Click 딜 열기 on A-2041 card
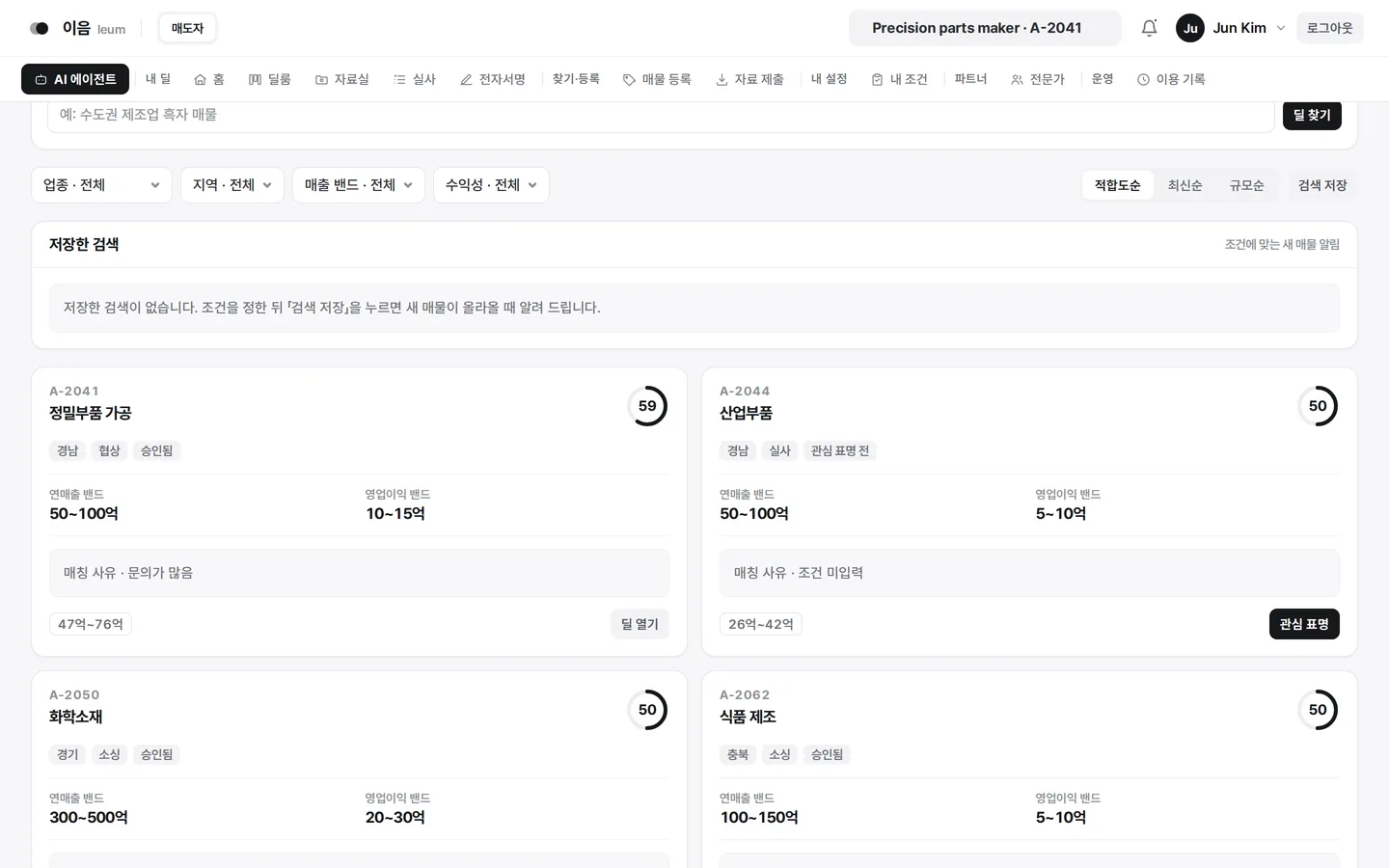 640,624
